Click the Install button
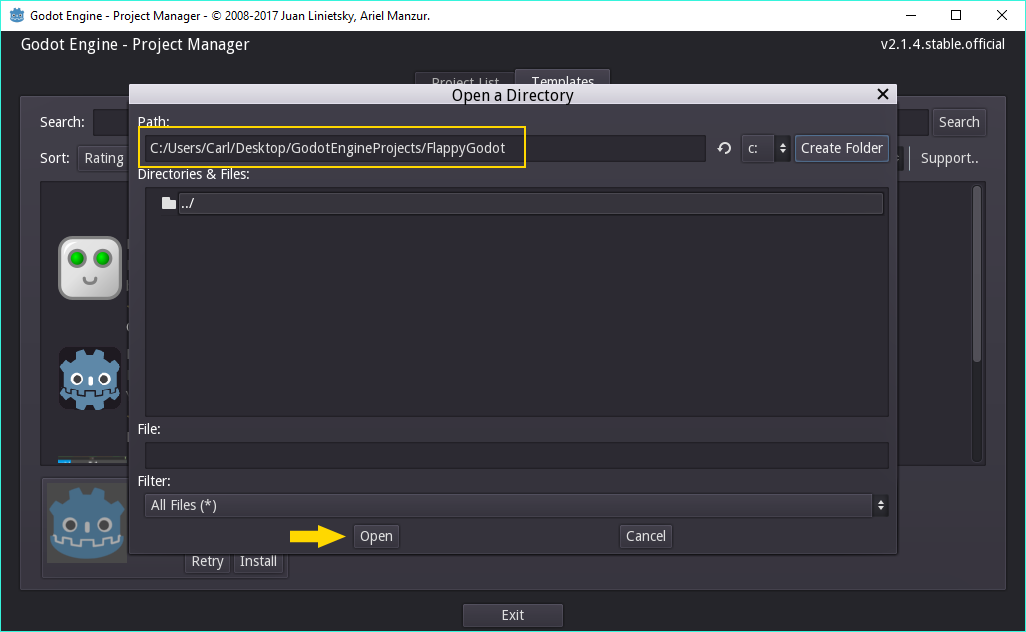Screen dimensions: 1026x632 tap(258, 561)
